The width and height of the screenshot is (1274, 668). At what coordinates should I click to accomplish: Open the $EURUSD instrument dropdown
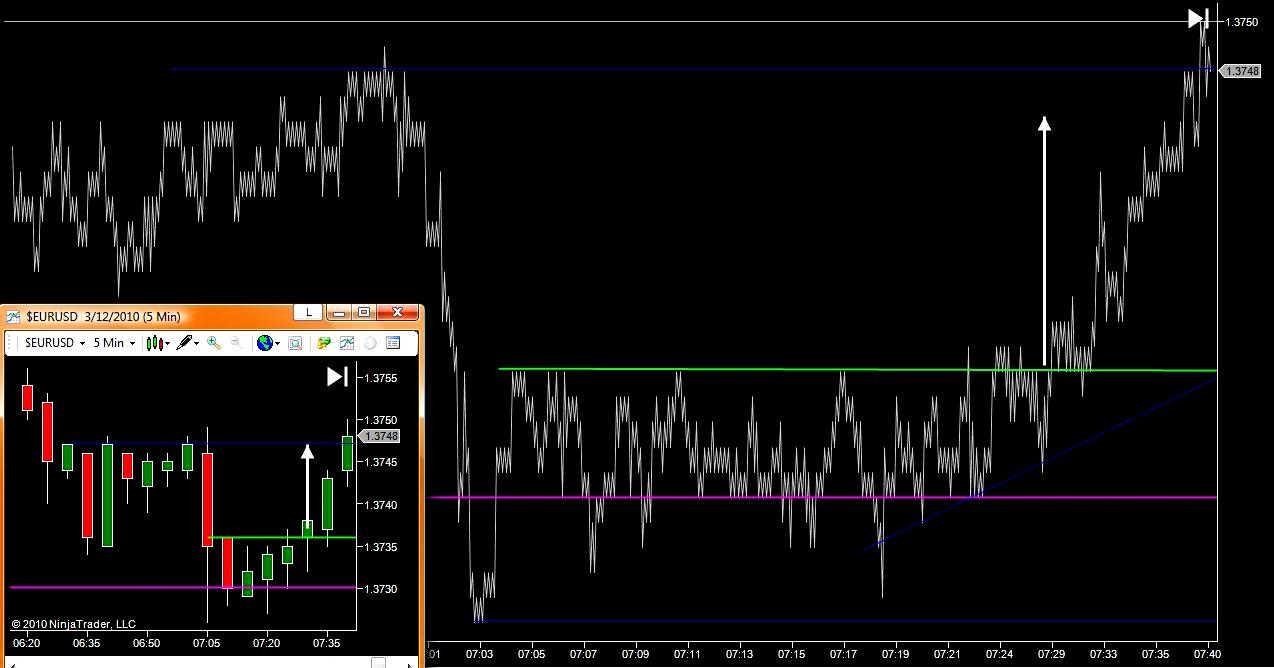tap(55, 343)
